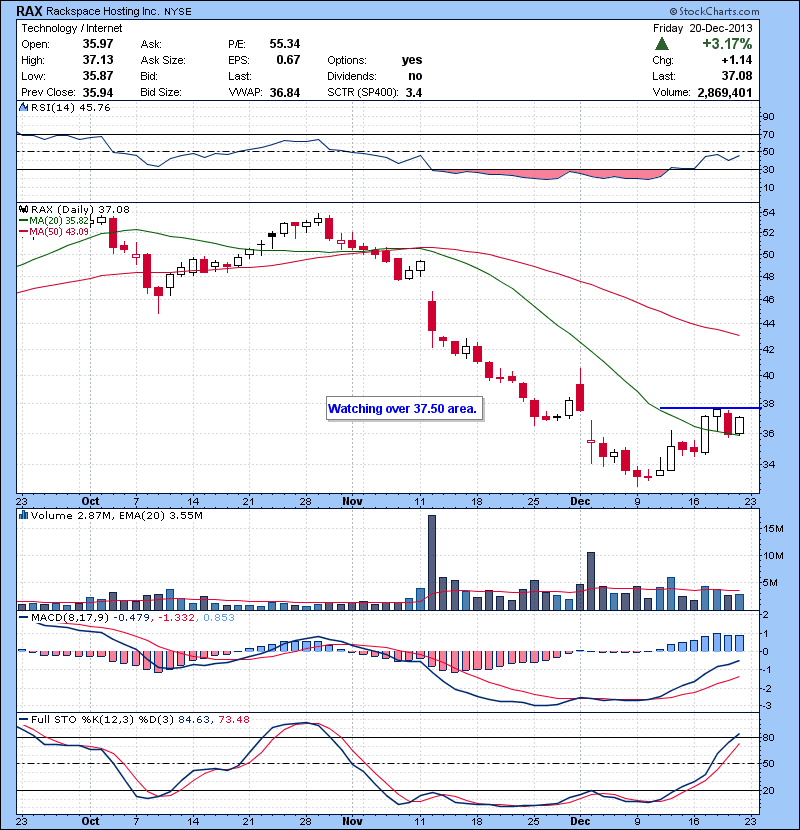The image size is (800, 830).
Task: Click the 'Watching over 37.50 area.' annotation
Action: pyautogui.click(x=405, y=409)
